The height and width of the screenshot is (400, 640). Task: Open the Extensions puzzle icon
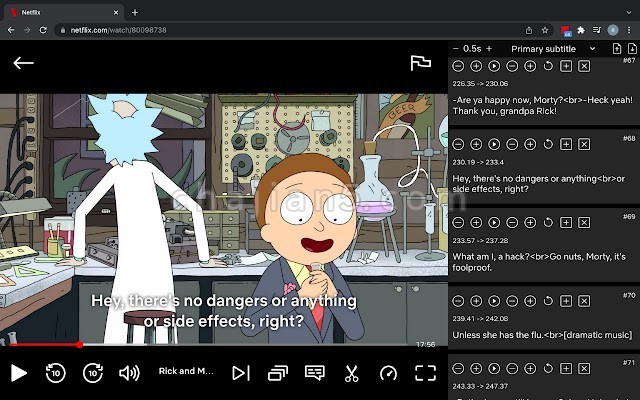(581, 30)
